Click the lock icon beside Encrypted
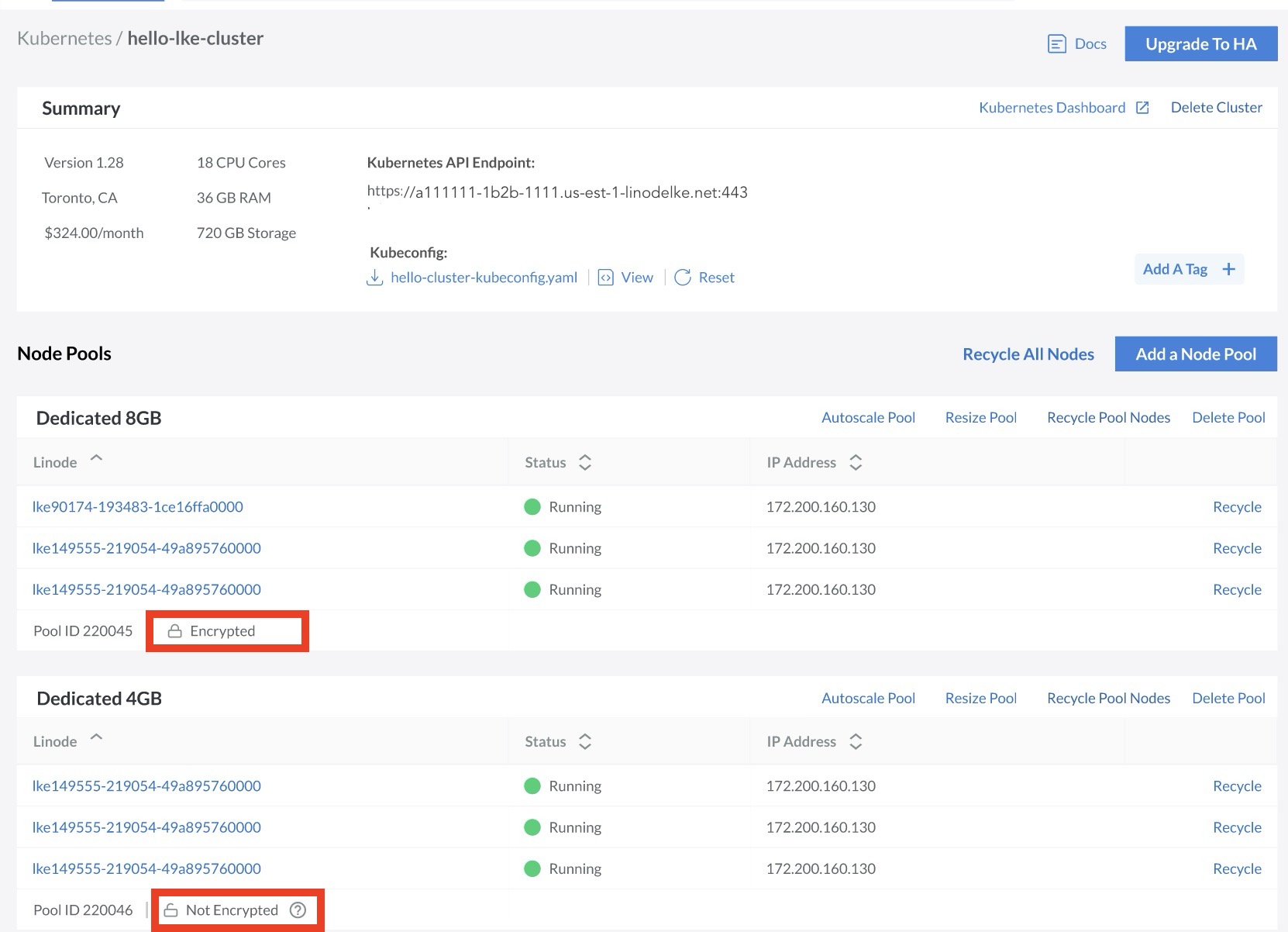Viewport: 1288px width, 932px height. [175, 631]
